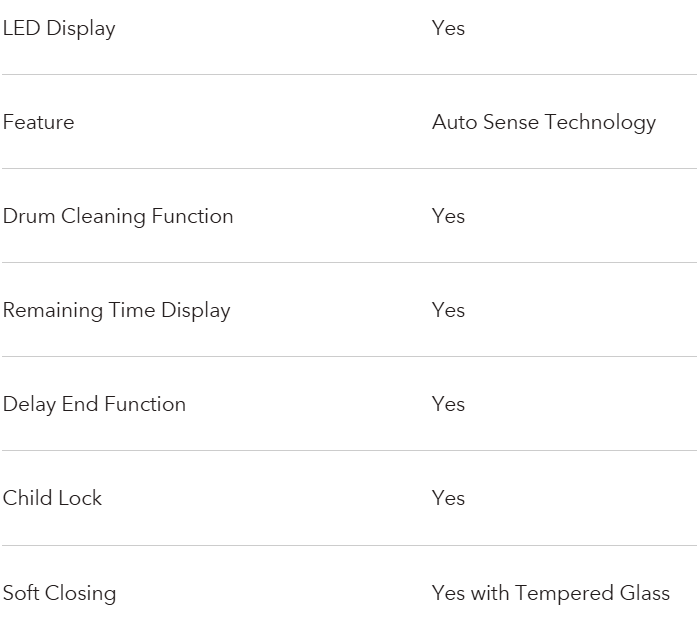
Task: Click the word Remaining in the table
Action: pyautogui.click(x=53, y=311)
